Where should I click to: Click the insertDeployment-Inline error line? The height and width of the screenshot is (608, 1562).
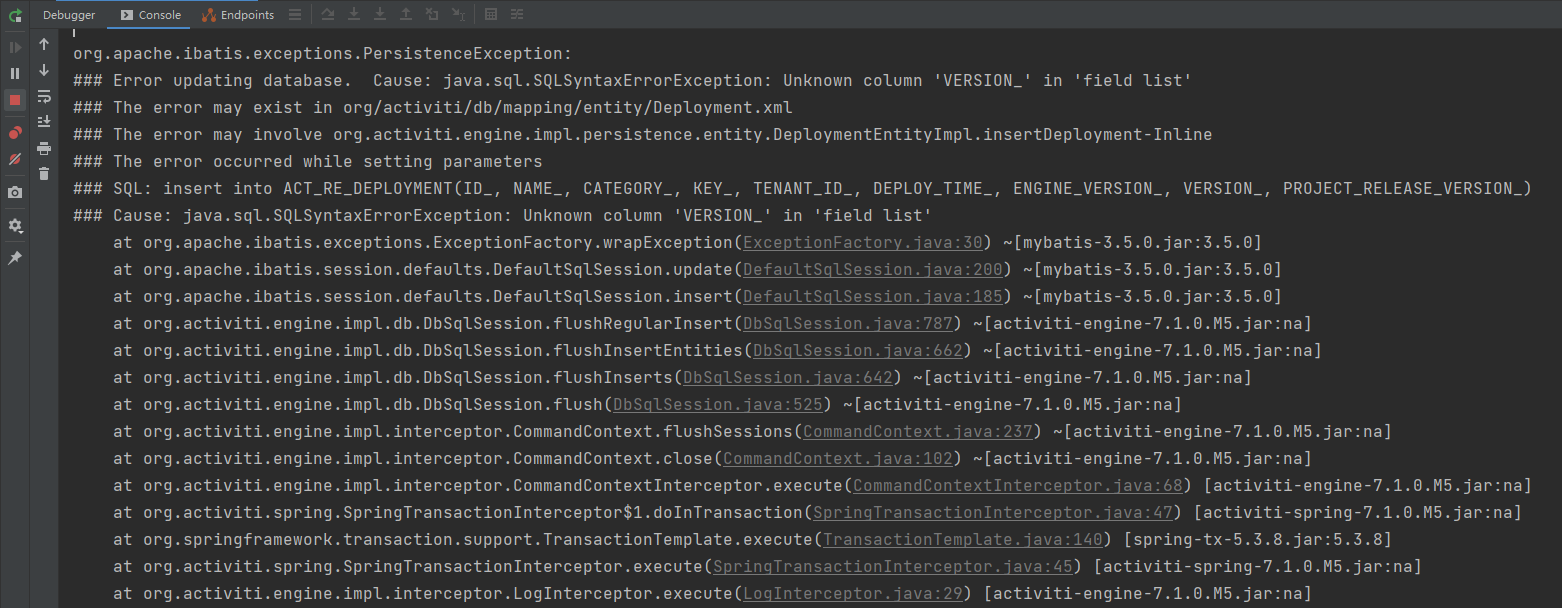pyautogui.click(x=642, y=135)
